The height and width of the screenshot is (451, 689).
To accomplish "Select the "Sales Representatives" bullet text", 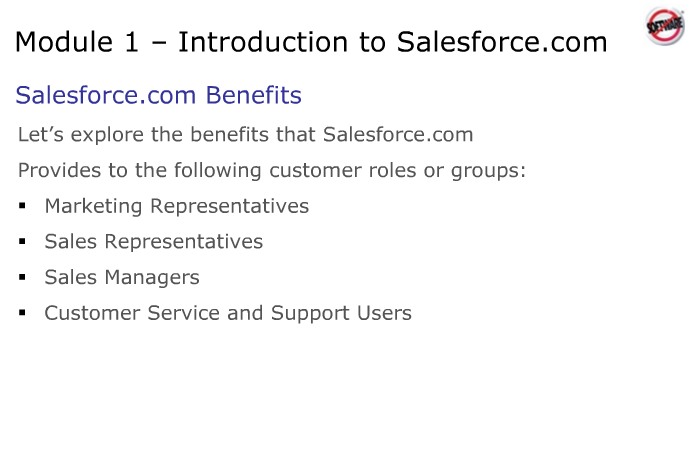I will tap(153, 242).
